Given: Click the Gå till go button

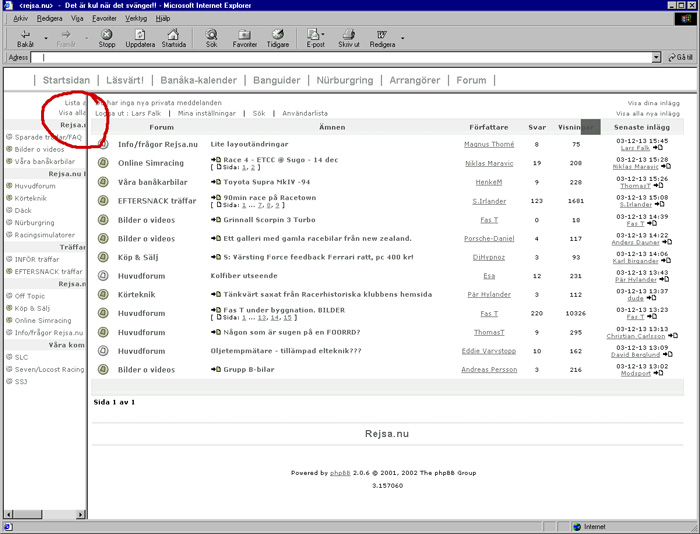Looking at the screenshot, I should click(x=680, y=57).
